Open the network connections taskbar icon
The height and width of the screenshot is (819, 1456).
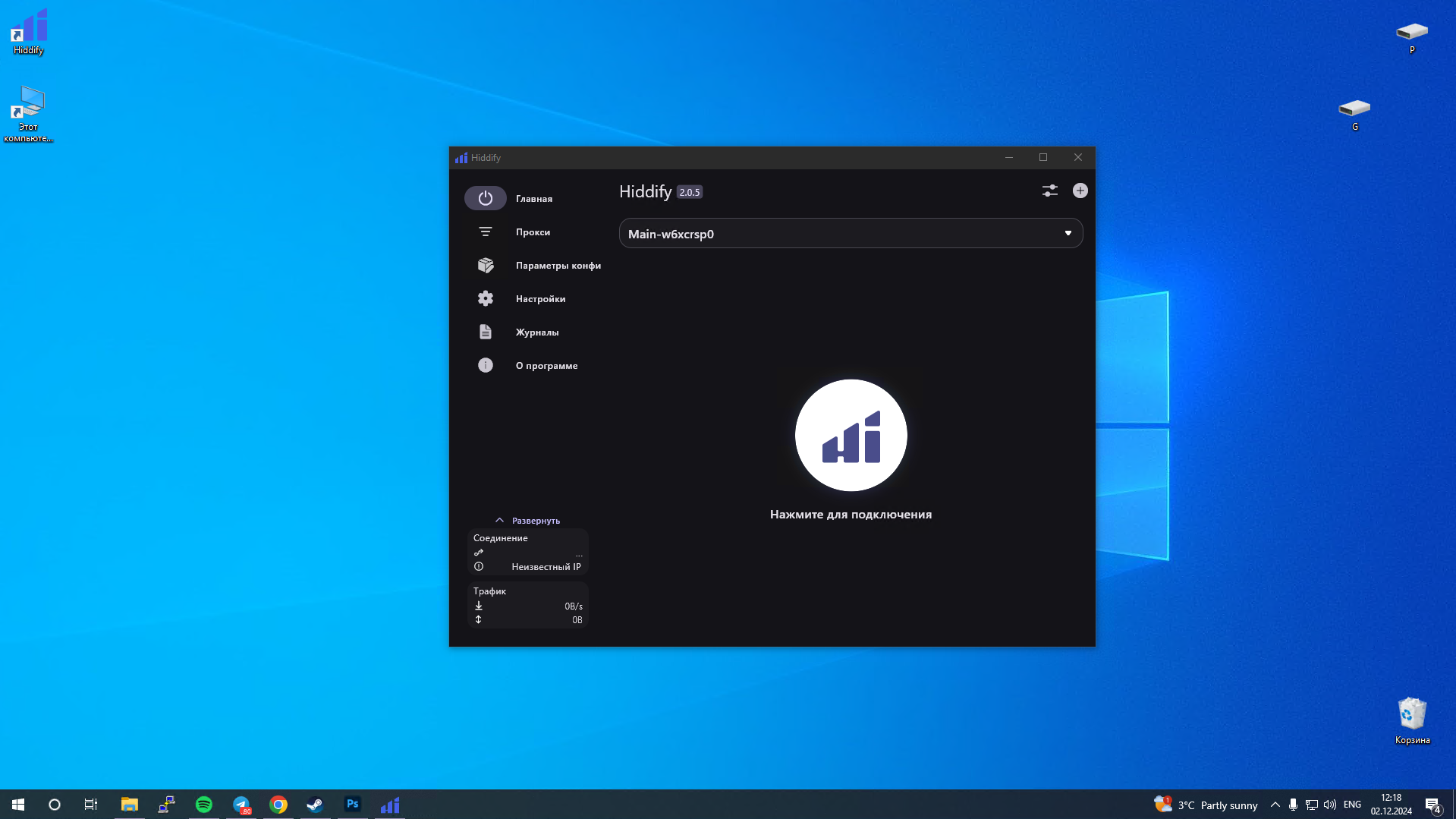167,805
